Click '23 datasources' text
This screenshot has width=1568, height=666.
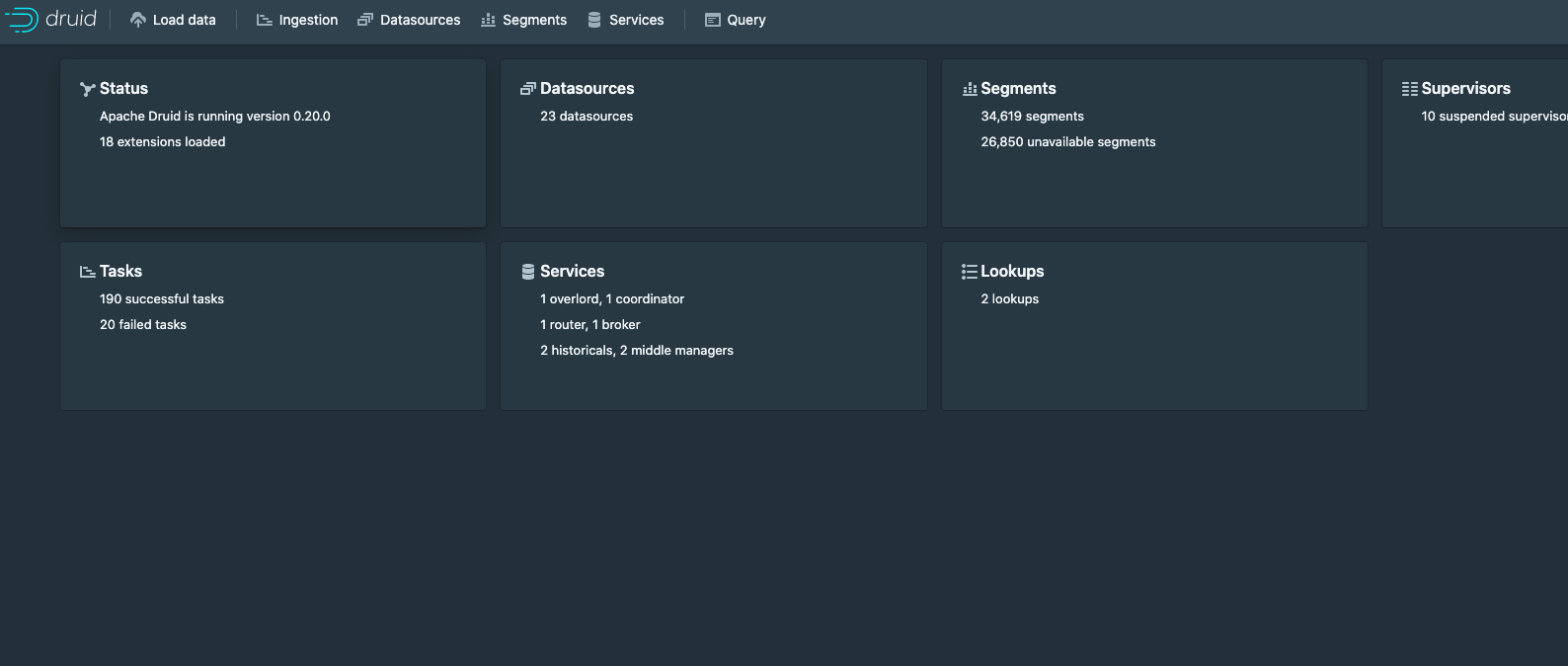(587, 117)
